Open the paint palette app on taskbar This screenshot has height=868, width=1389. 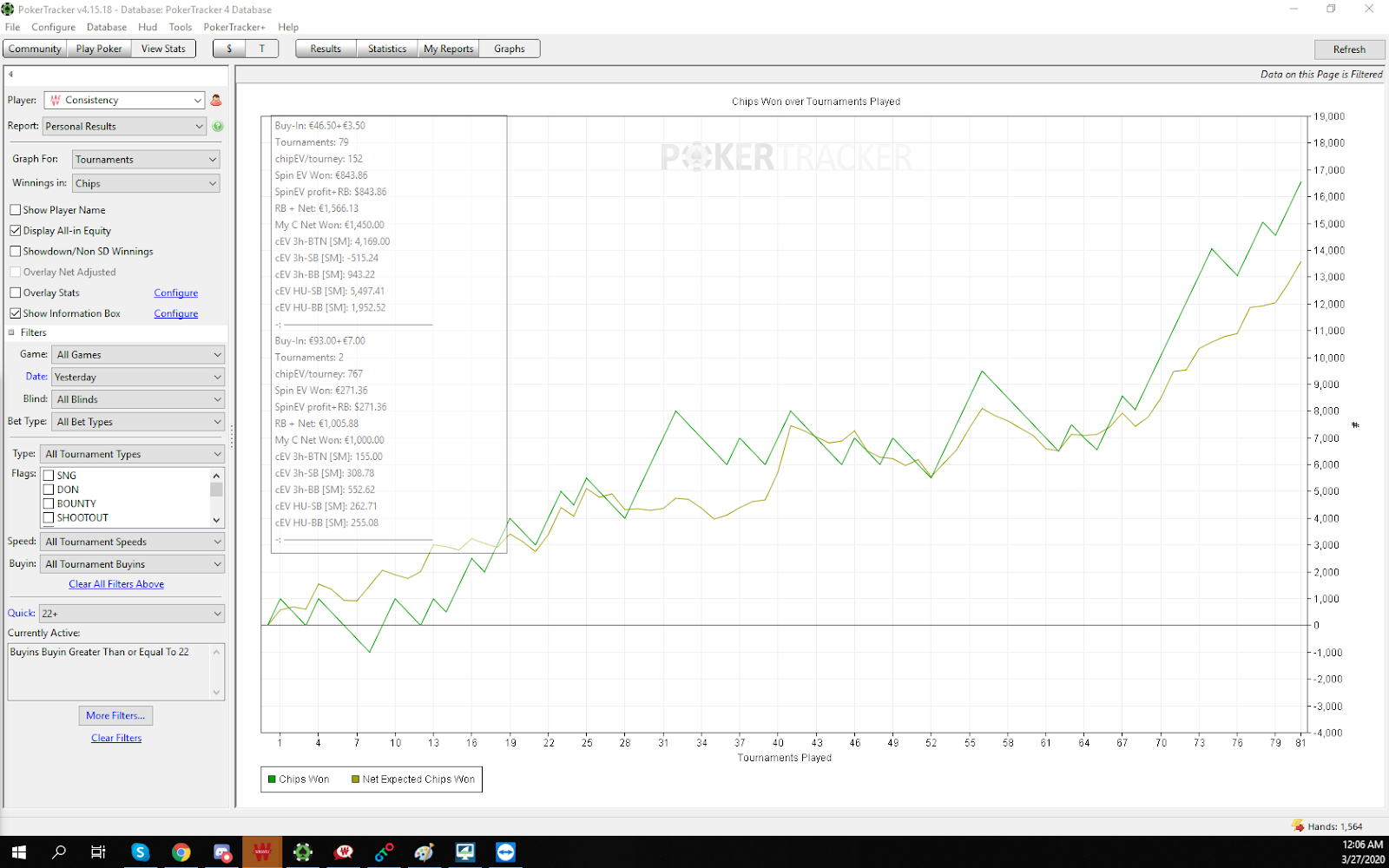(425, 852)
